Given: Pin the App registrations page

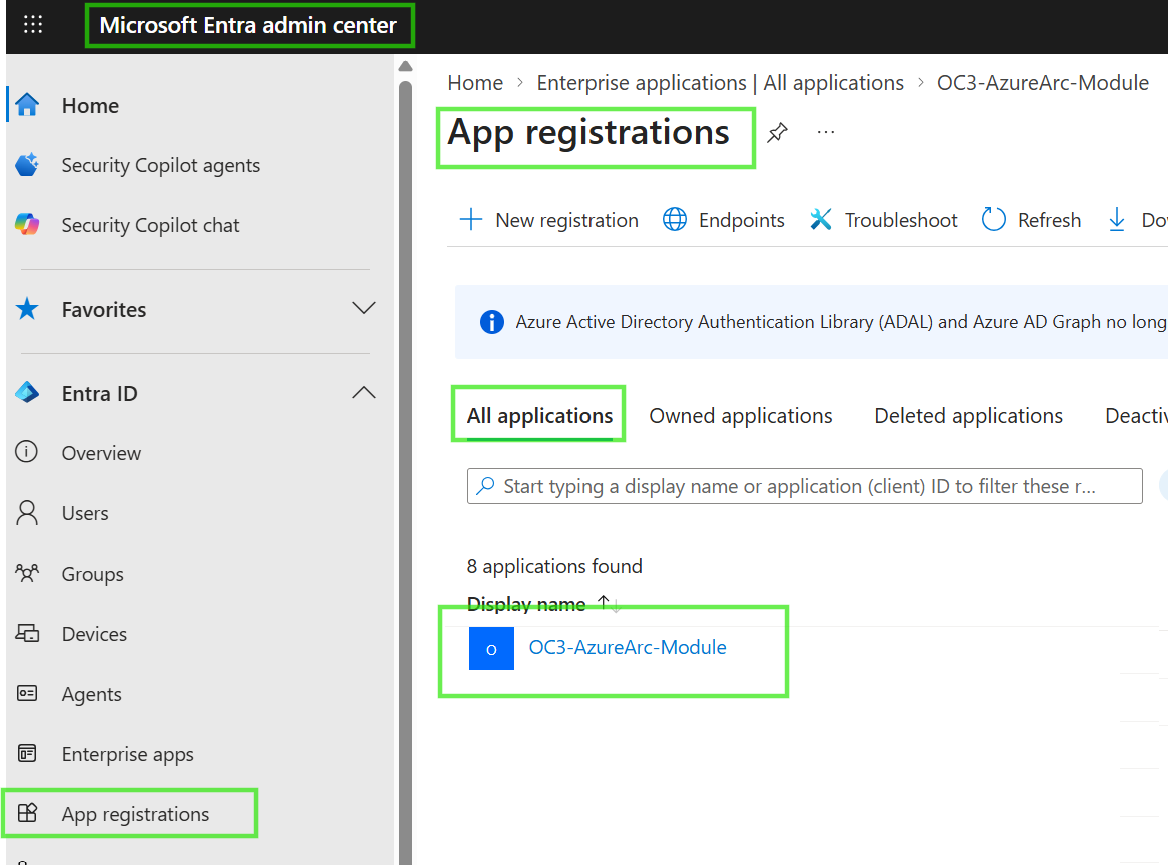Looking at the screenshot, I should (777, 133).
